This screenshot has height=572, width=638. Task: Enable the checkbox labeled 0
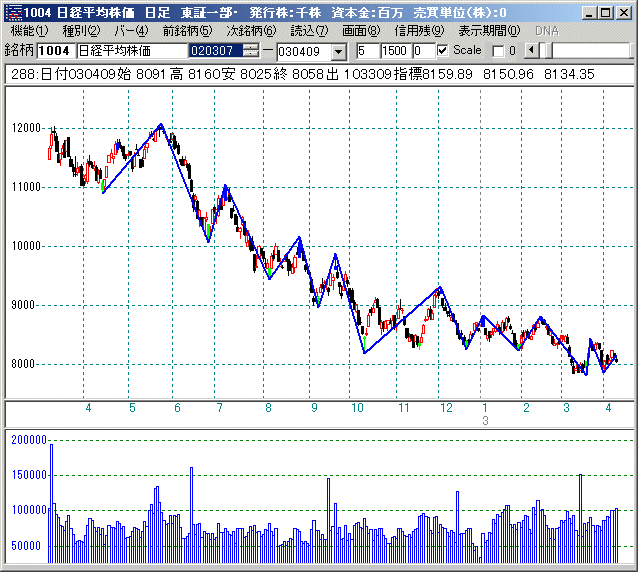[499, 51]
